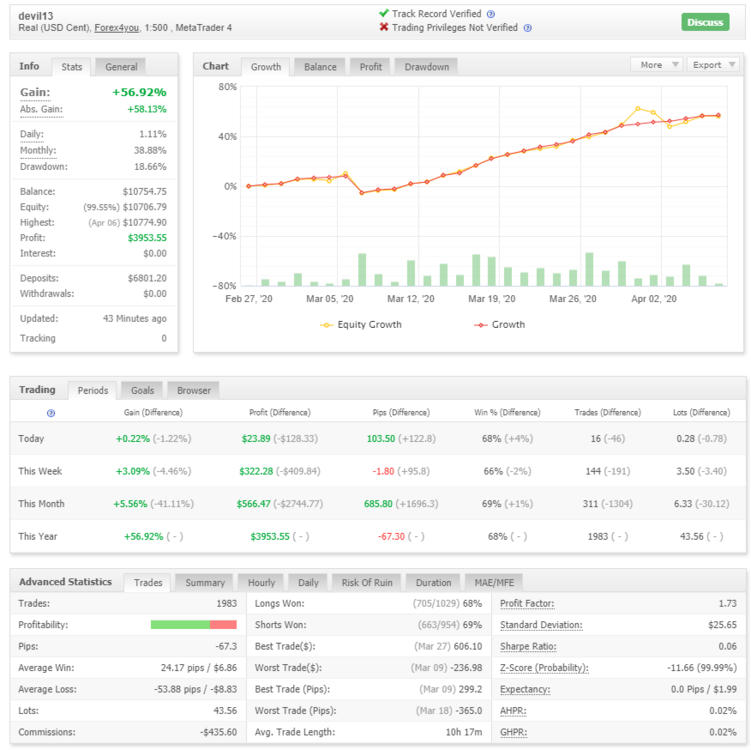The height and width of the screenshot is (750, 751).
Task: Click the This Month row label
Action: (41, 504)
